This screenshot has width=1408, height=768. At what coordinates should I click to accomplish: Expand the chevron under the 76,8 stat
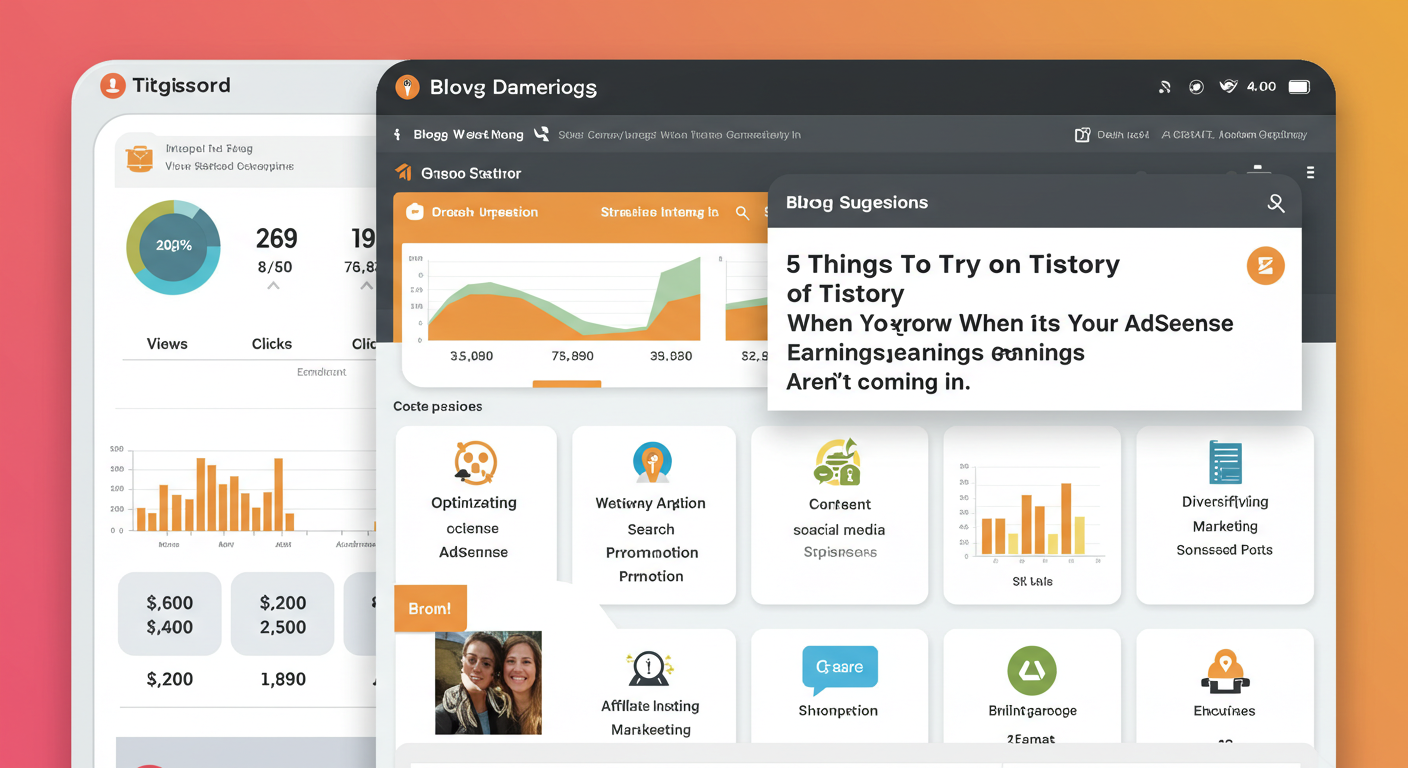[366, 286]
